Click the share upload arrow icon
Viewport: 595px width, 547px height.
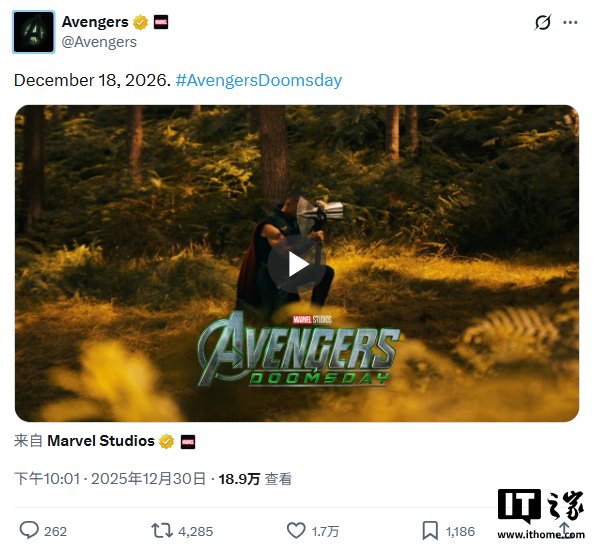pos(565,530)
